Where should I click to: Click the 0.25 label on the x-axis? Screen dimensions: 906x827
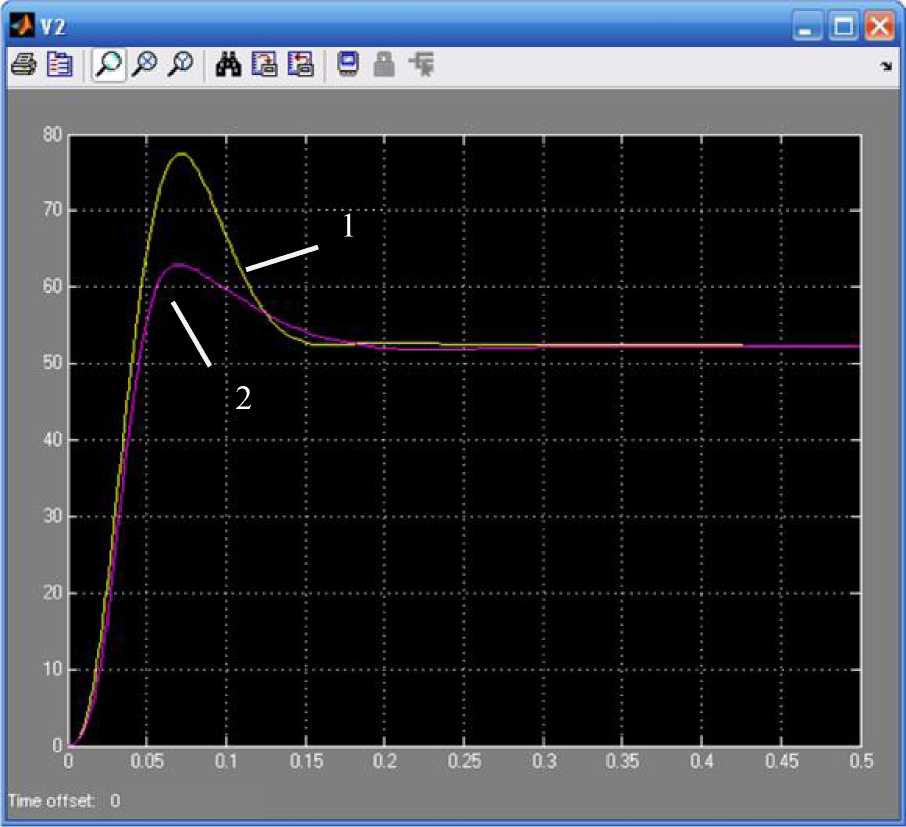click(x=464, y=761)
